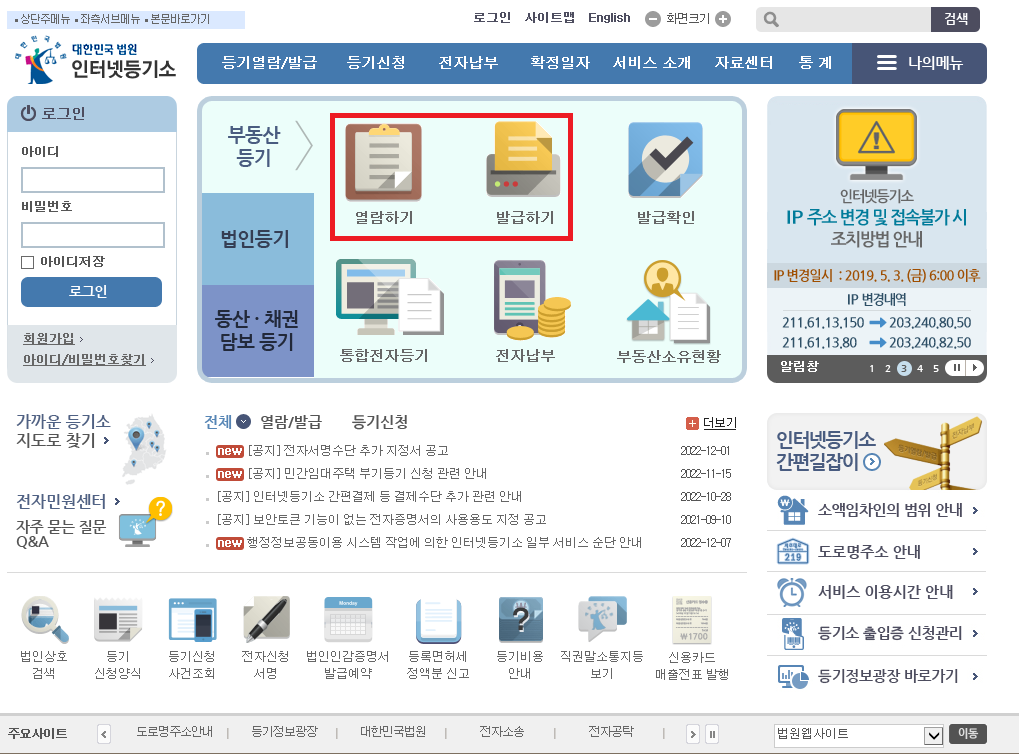Open the 아이디/비밀번호찾기 link
This screenshot has width=1019, height=754.
(84, 359)
